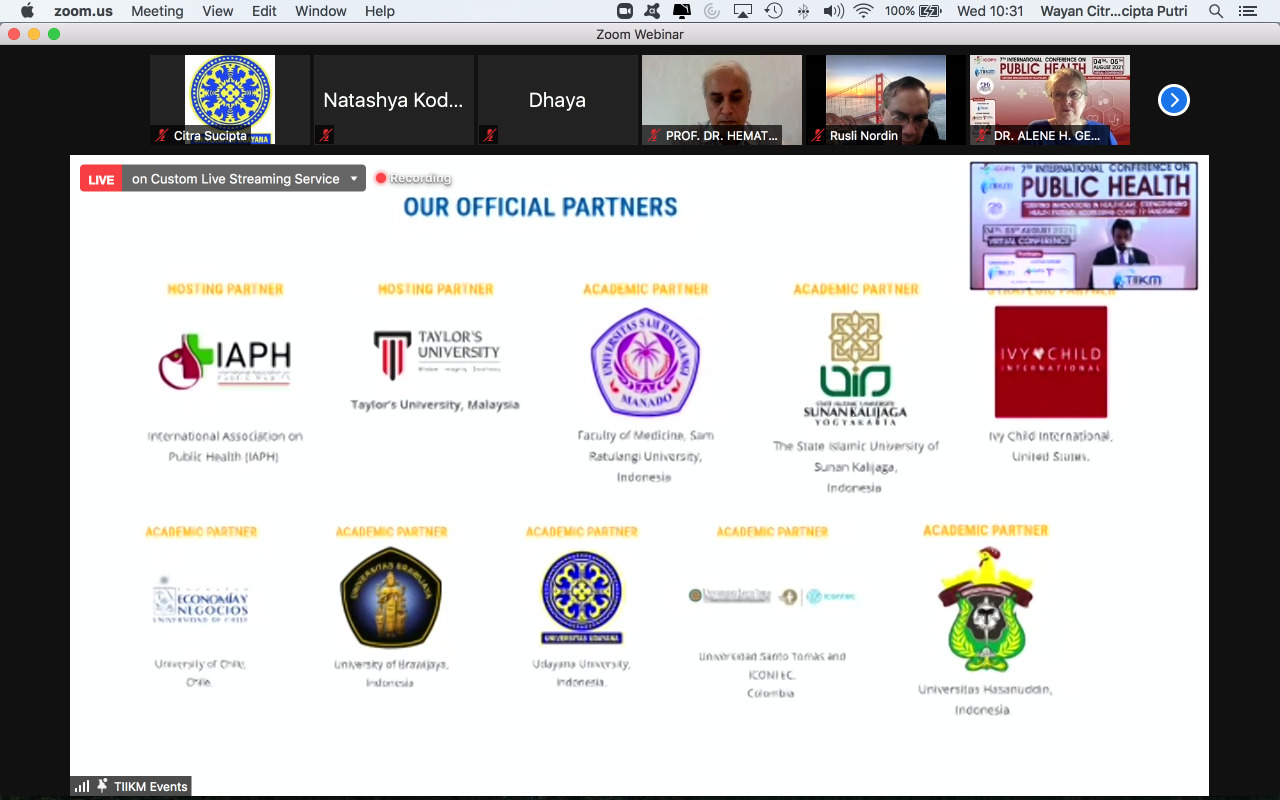Select Rusli Nordin video thumbnail
Image resolution: width=1280 pixels, height=800 pixels.
click(x=886, y=100)
